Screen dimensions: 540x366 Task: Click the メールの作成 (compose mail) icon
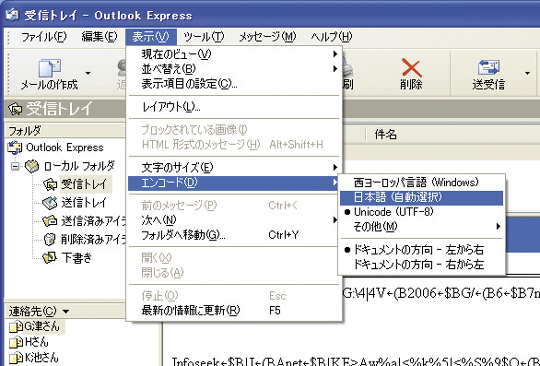pyautogui.click(x=49, y=67)
